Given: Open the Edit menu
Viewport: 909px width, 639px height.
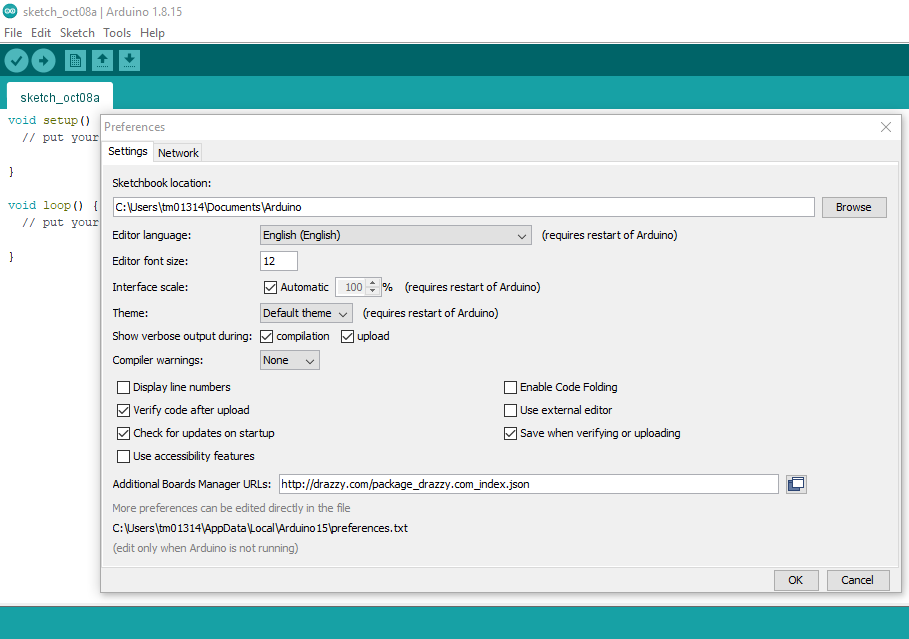Looking at the screenshot, I should 41,33.
